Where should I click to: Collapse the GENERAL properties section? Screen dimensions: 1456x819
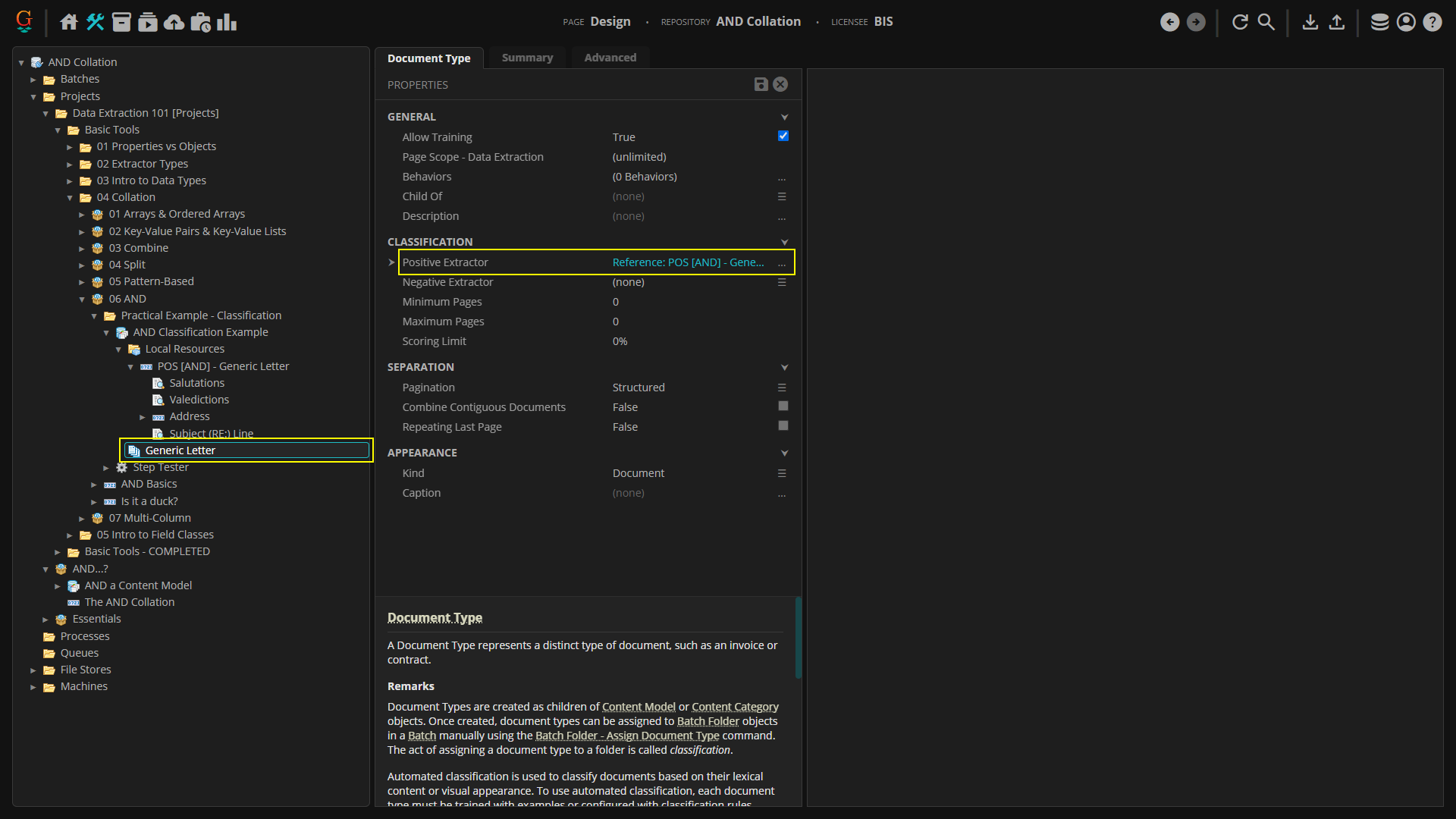coord(784,117)
